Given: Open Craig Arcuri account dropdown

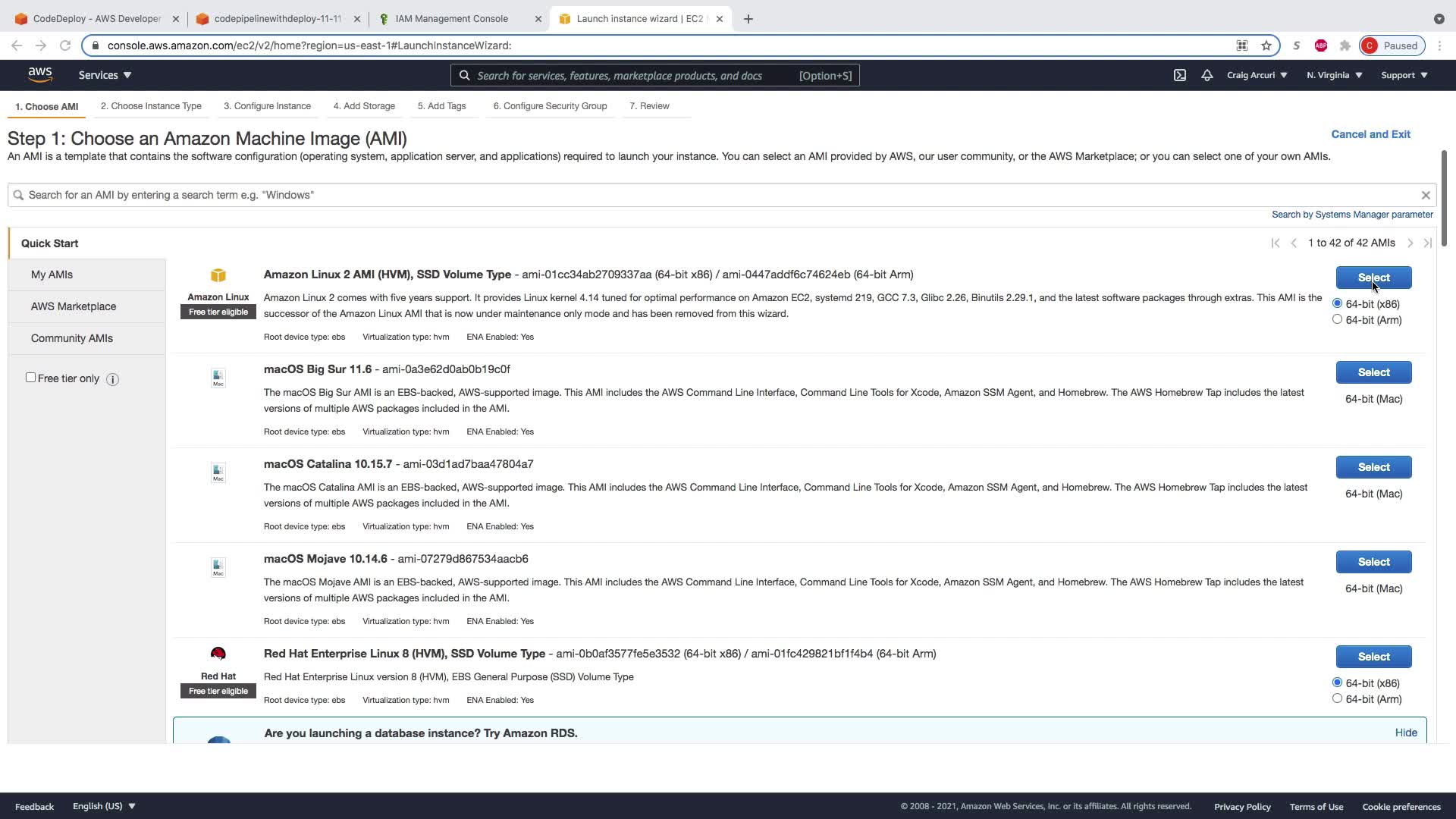Looking at the screenshot, I should click(1257, 75).
